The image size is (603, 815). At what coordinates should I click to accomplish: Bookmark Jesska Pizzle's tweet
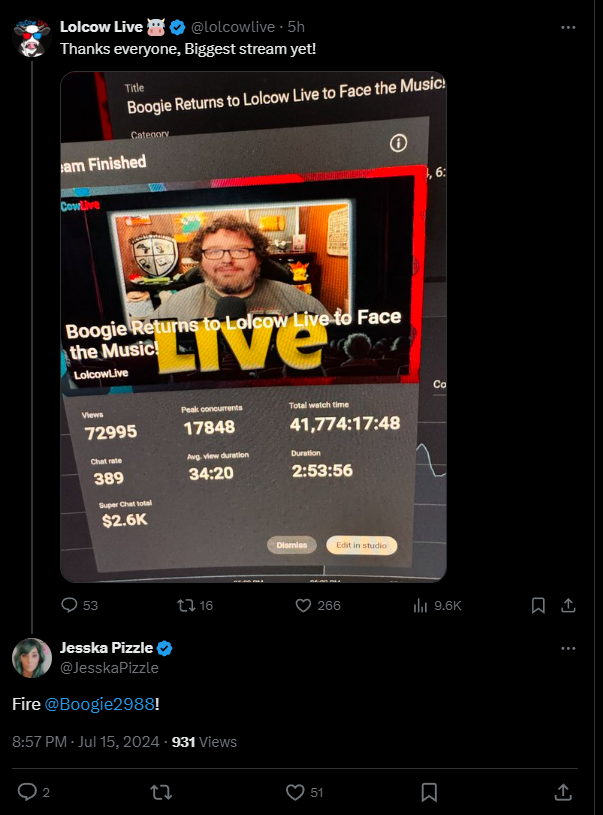tap(429, 792)
